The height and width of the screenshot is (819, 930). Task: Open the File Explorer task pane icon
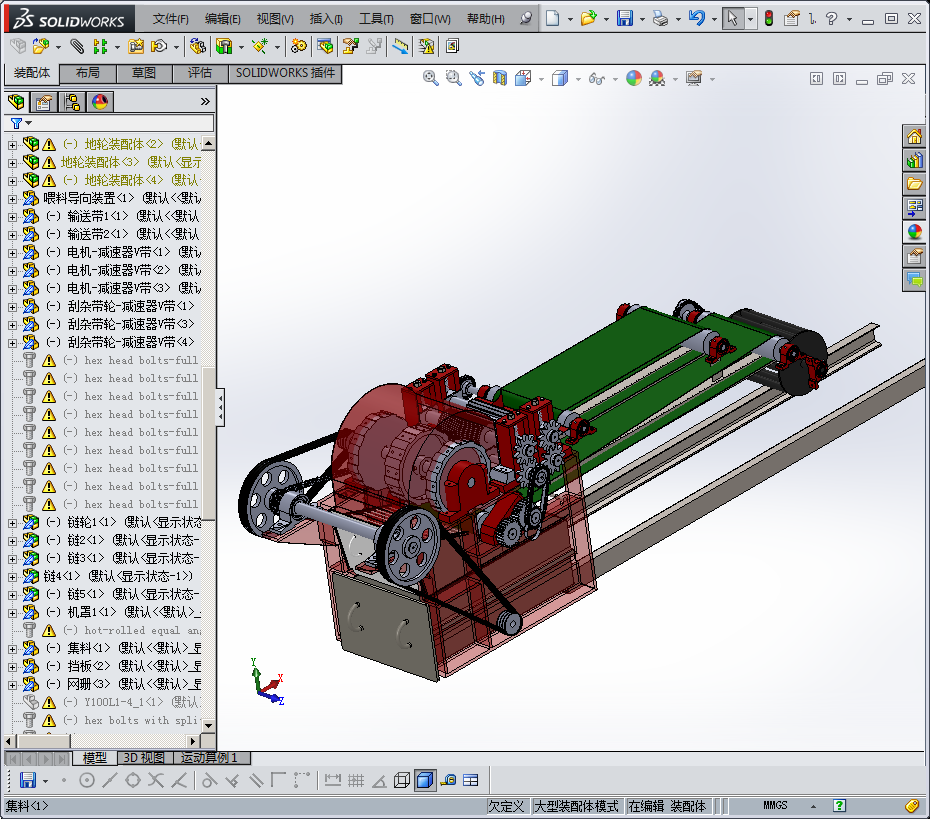[914, 184]
